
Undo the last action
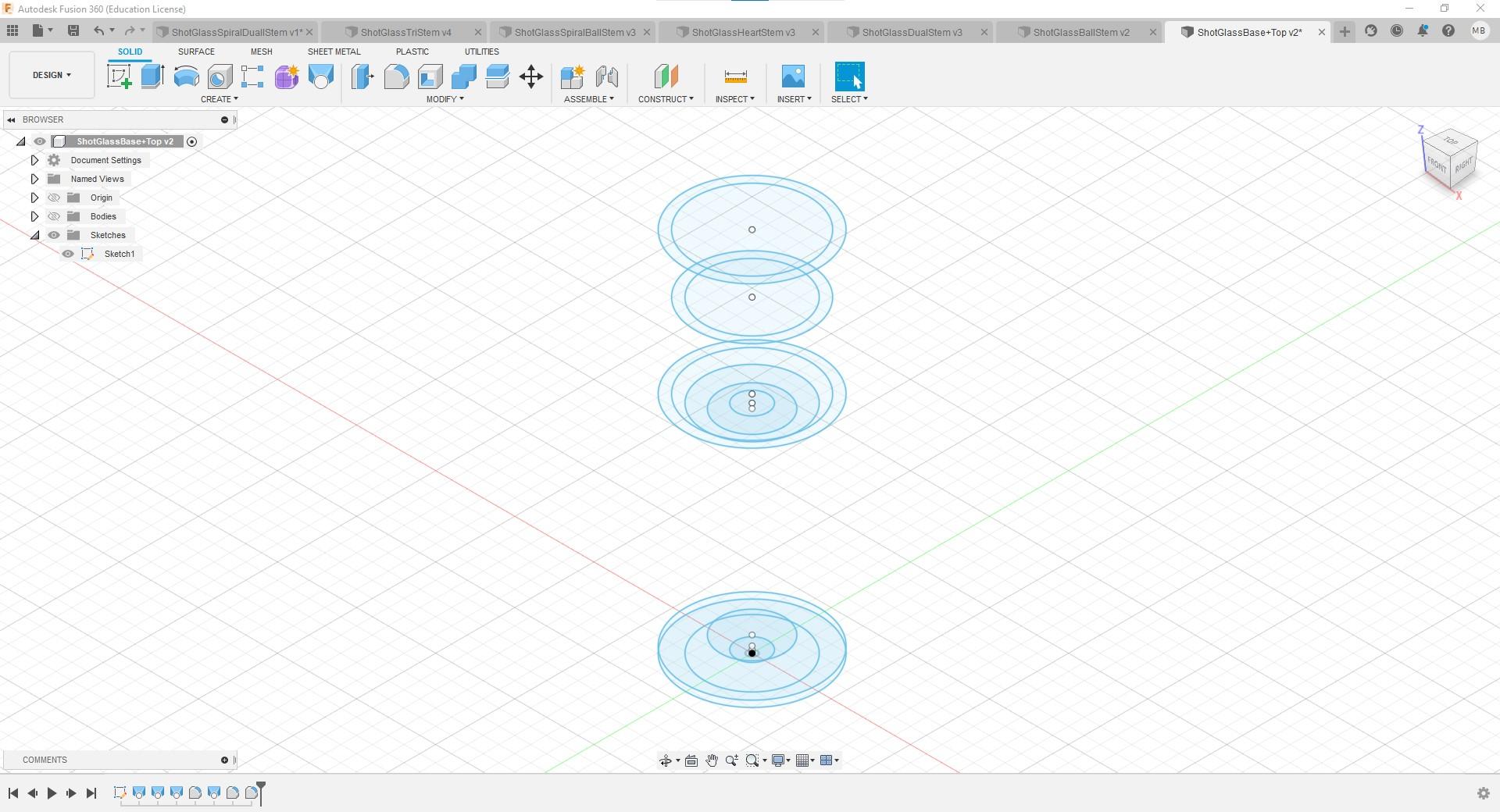[x=98, y=30]
